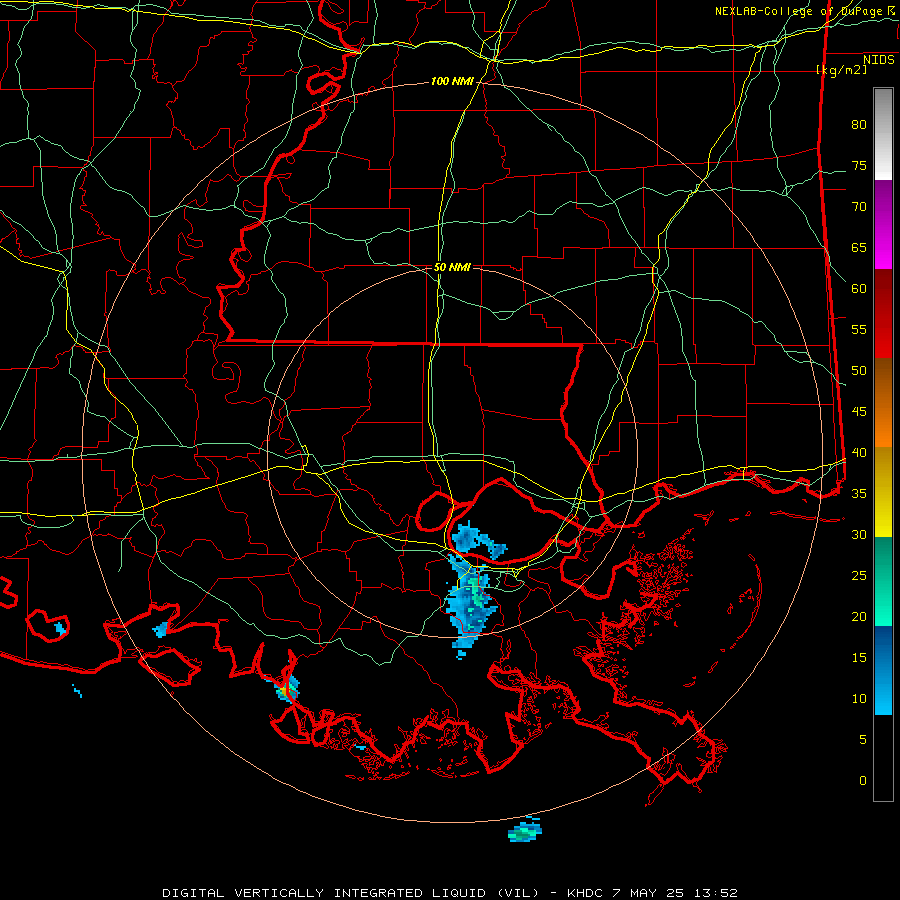The width and height of the screenshot is (900, 900).
Task: Click the offshore radar echo below the 100 NMI ring
Action: tap(525, 830)
